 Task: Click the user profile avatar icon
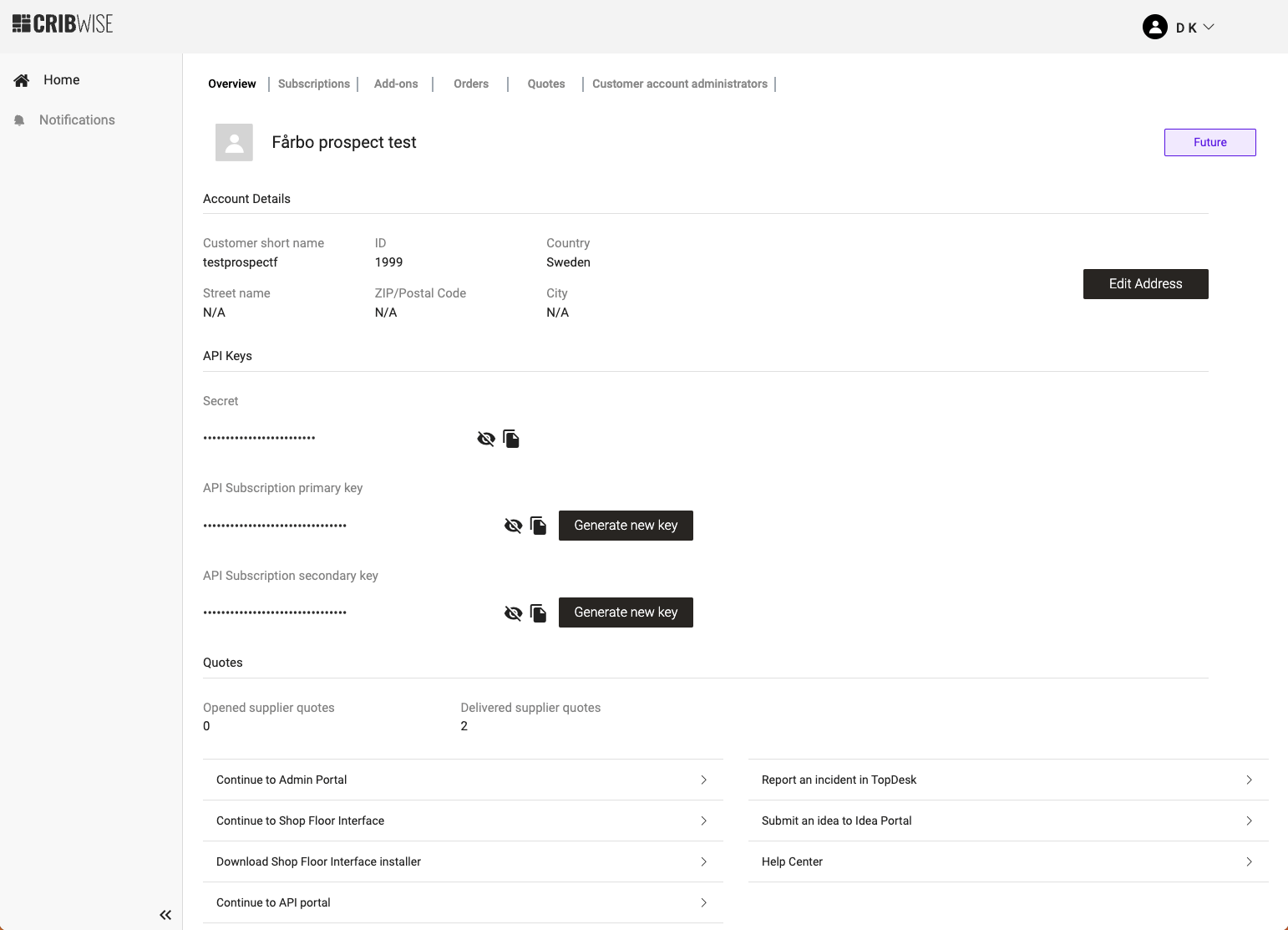pyautogui.click(x=1154, y=27)
